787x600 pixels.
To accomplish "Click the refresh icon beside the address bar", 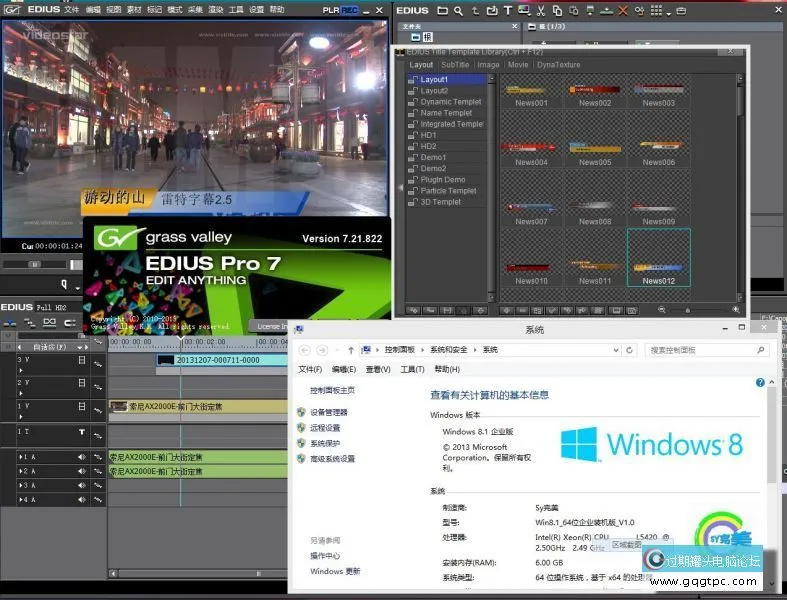I will 632,350.
